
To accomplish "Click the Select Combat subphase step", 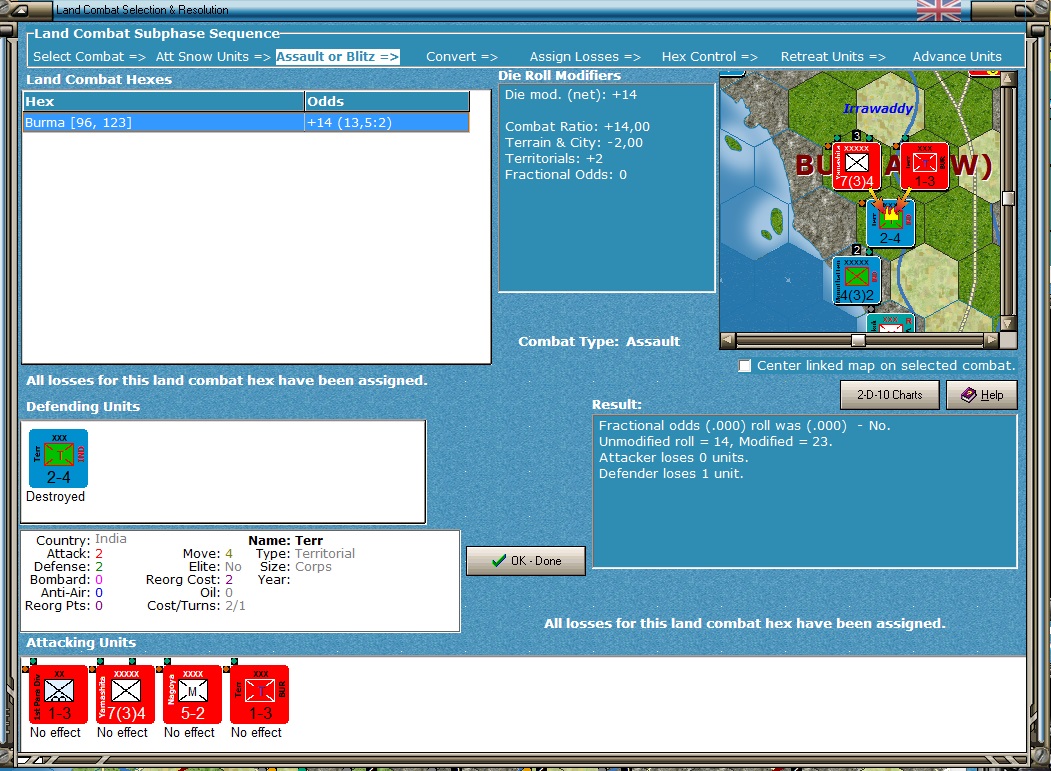I will tap(89, 57).
